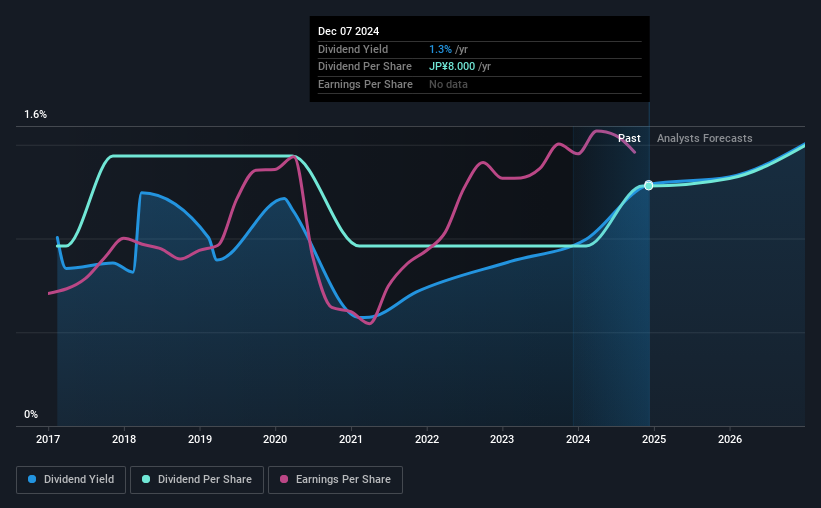The image size is (821, 508).
Task: Click the Dec 07 2024 tooltip date
Action: tap(348, 31)
